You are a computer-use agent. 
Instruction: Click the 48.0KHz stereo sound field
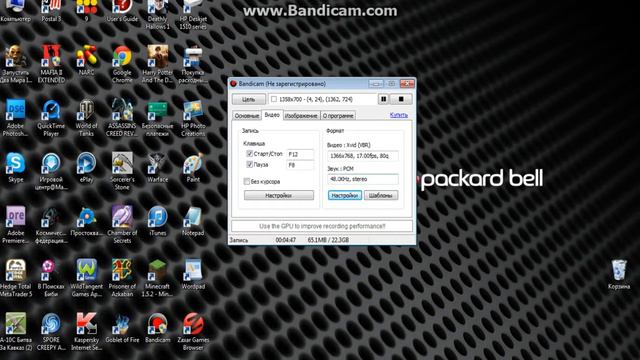[x=362, y=179]
